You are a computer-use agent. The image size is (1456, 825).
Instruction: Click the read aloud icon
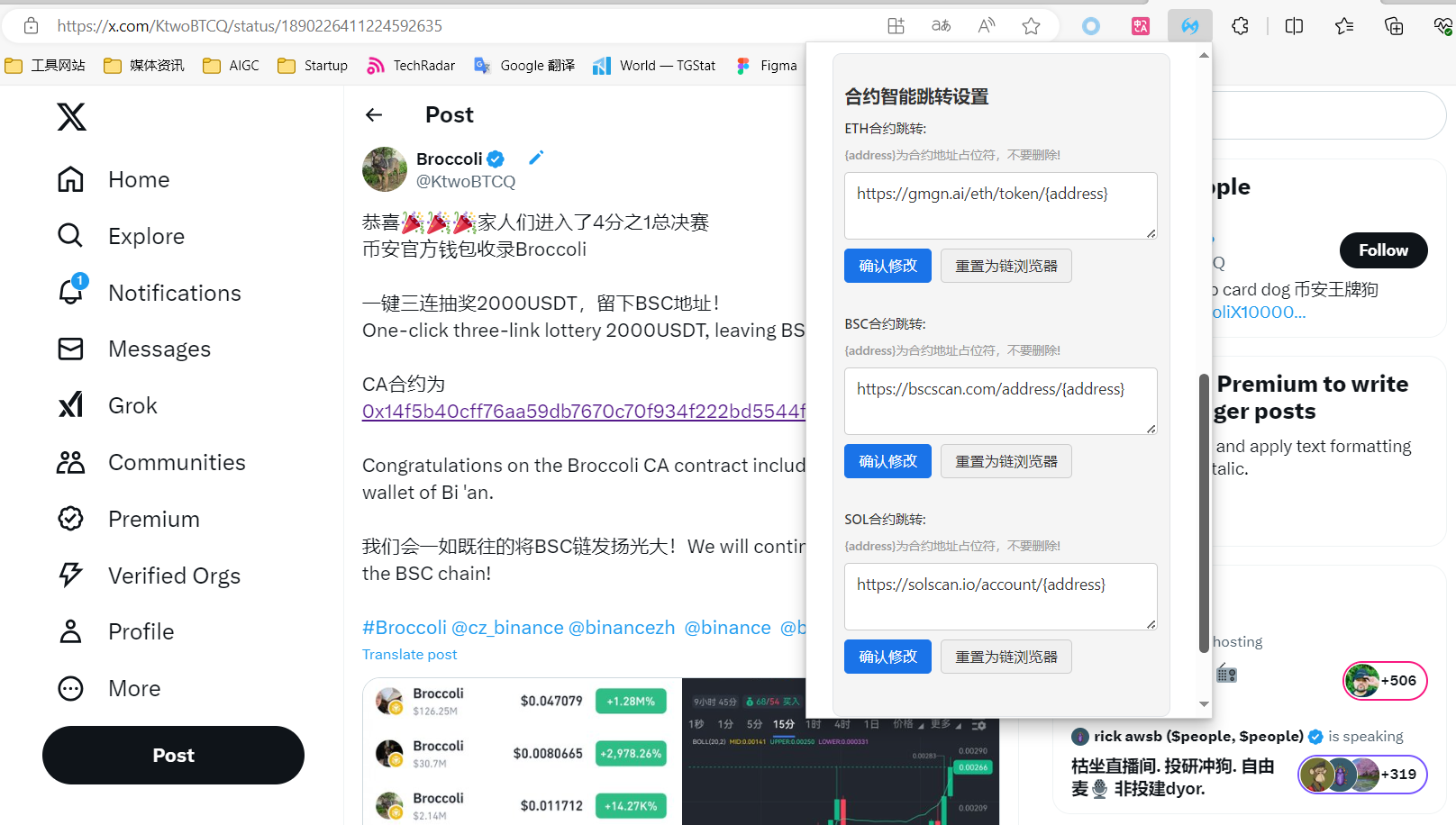pos(987,26)
